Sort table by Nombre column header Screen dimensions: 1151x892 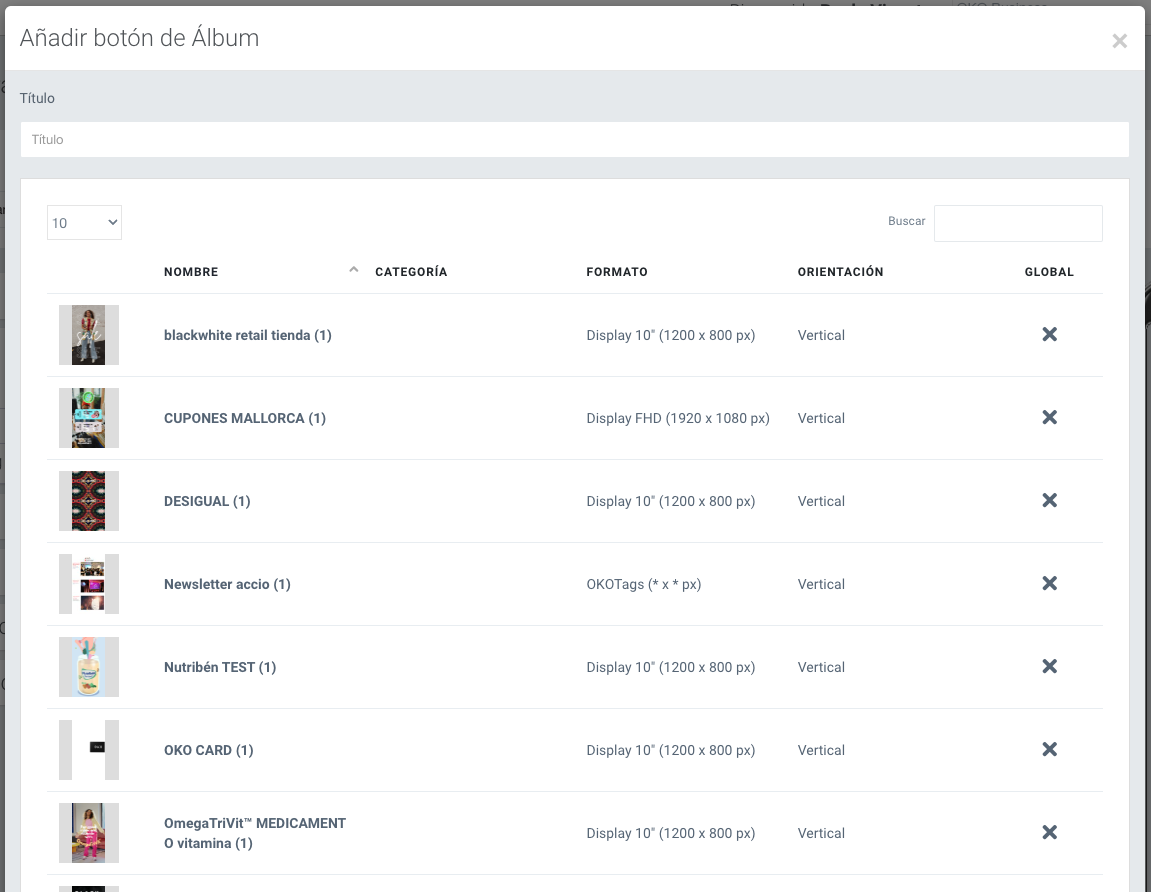coord(191,272)
